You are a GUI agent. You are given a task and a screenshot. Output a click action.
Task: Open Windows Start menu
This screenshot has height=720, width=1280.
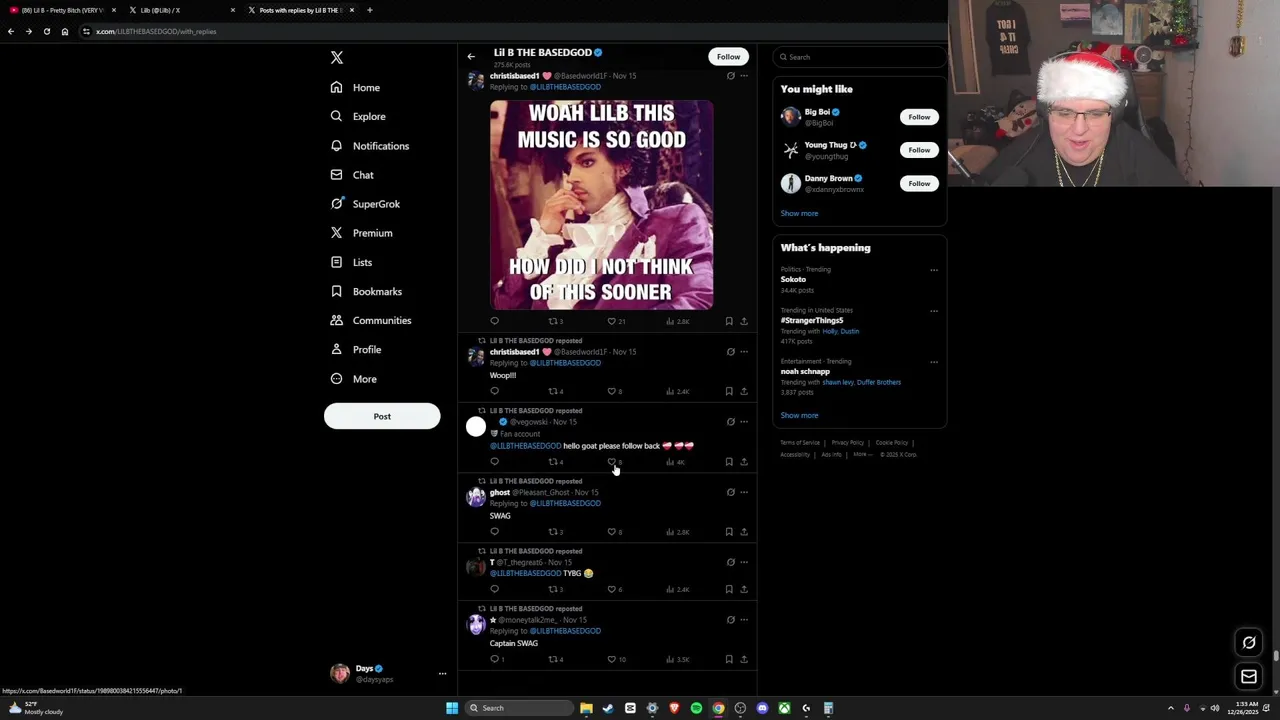452,708
